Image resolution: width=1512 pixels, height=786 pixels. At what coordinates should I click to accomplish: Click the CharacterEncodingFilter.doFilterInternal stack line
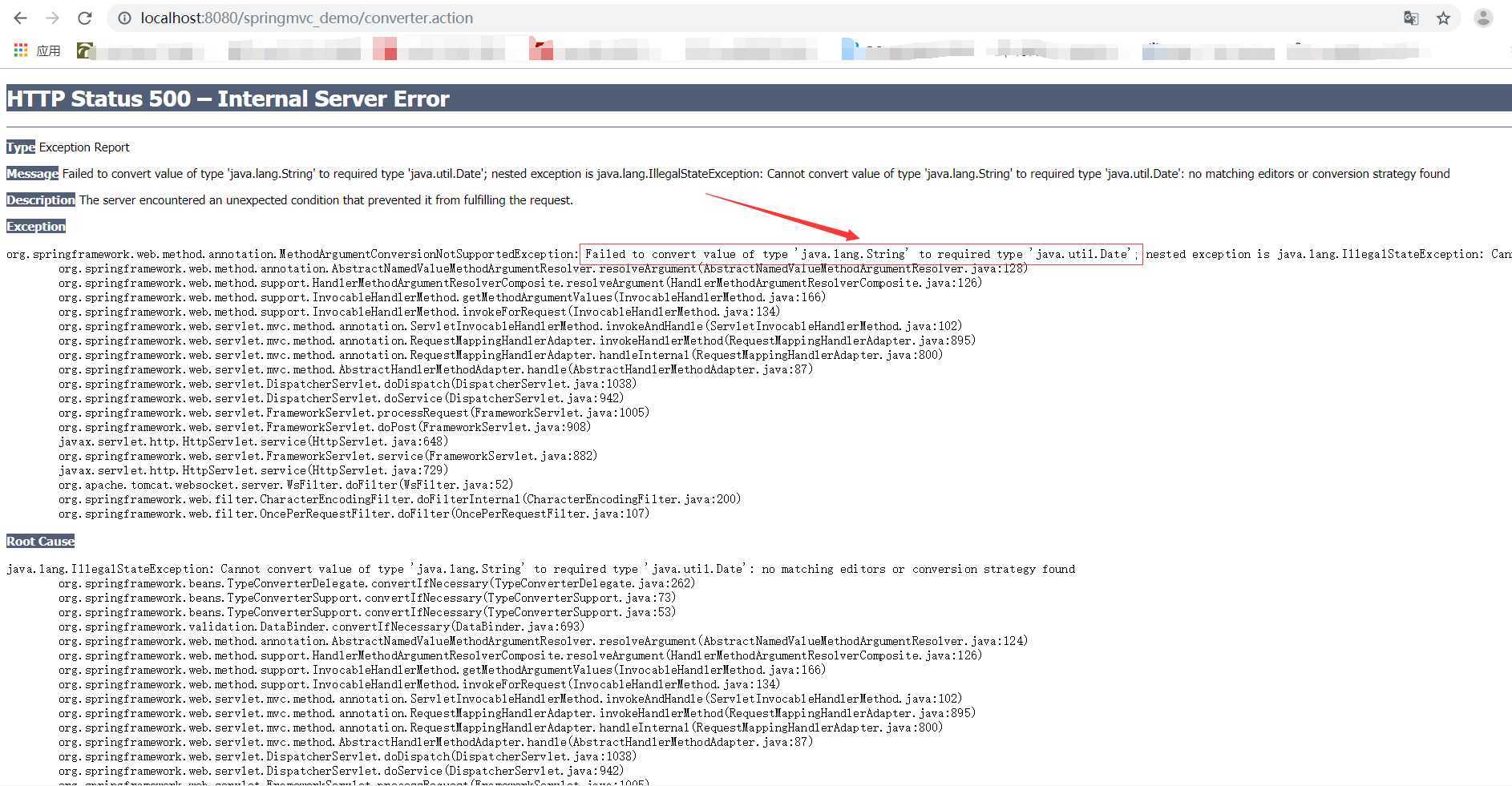[x=399, y=499]
